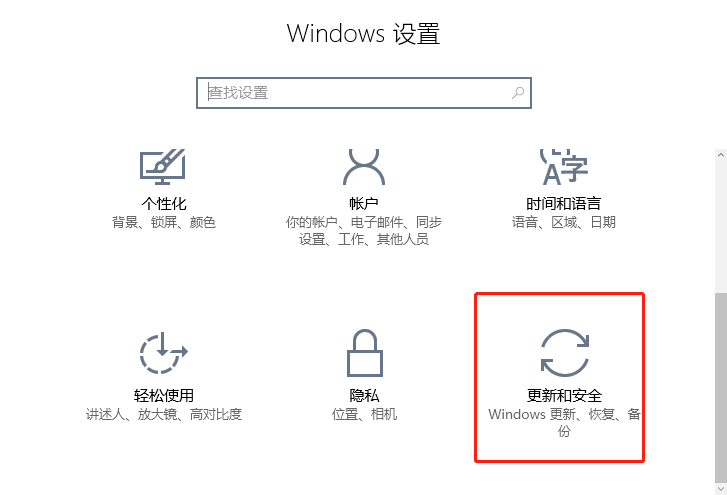Screen dimensions: 727x495
Task: Click the 背景、锁屏、颜色 description text
Action: (x=164, y=222)
